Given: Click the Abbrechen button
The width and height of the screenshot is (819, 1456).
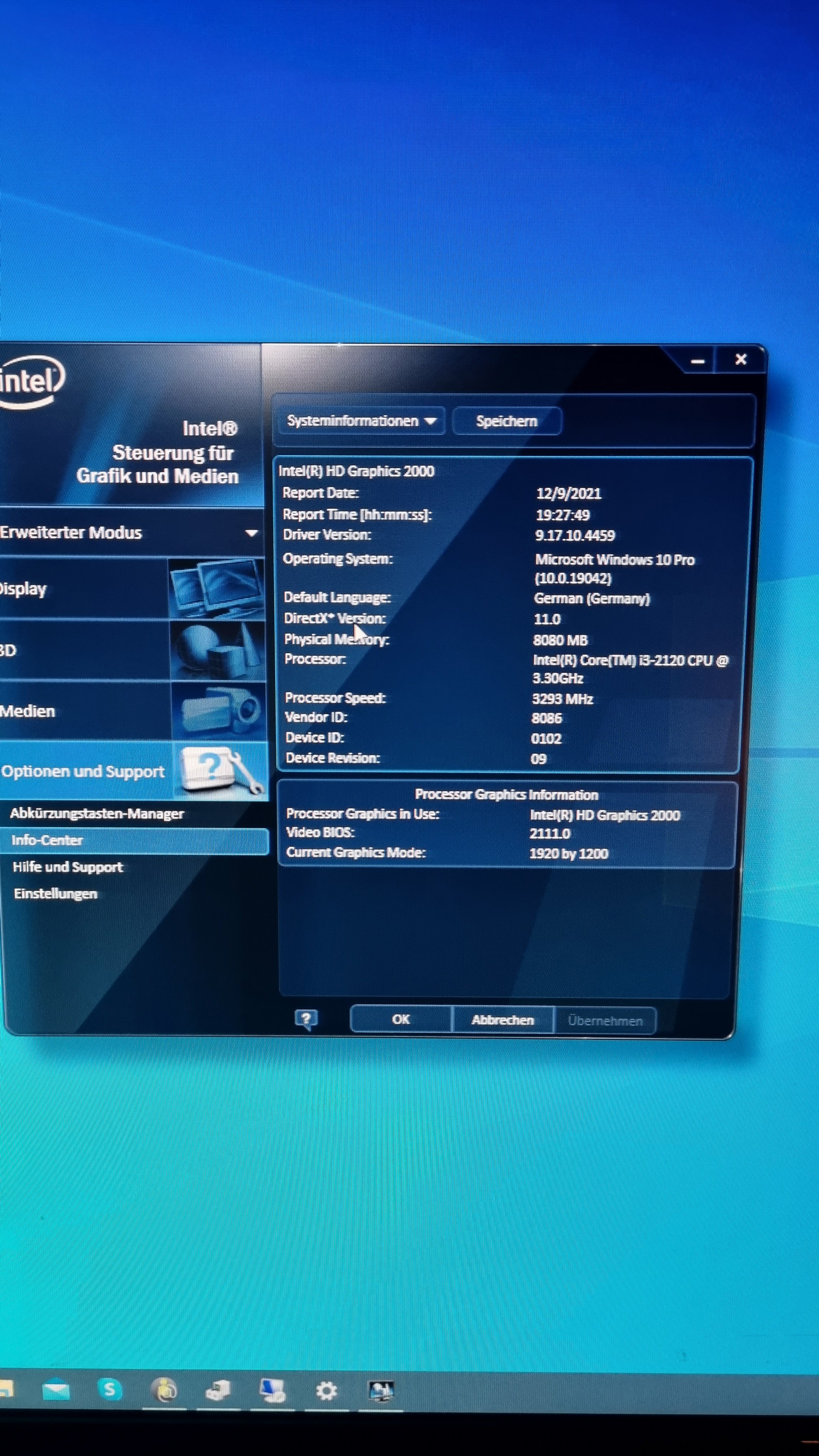Looking at the screenshot, I should tap(502, 1020).
